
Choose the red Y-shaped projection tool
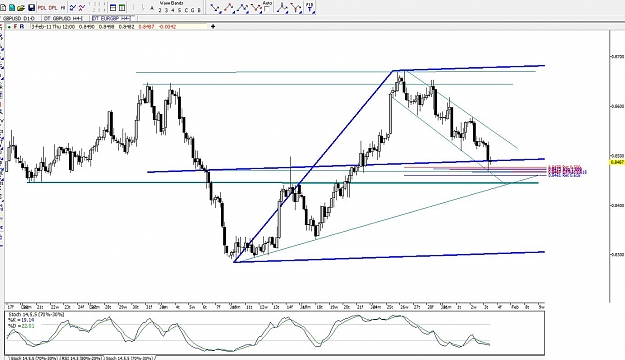(296, 8)
